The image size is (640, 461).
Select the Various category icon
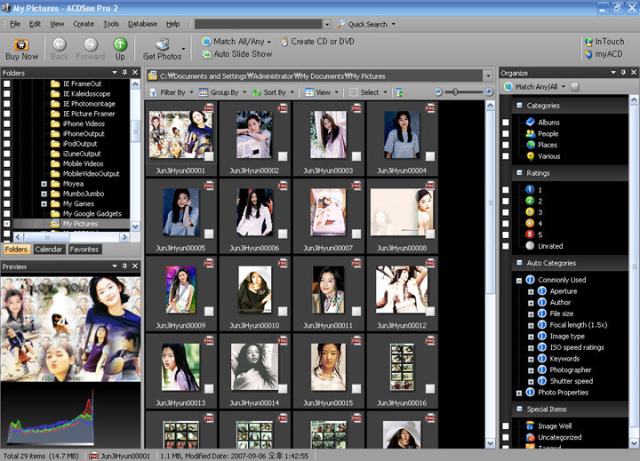(x=530, y=156)
